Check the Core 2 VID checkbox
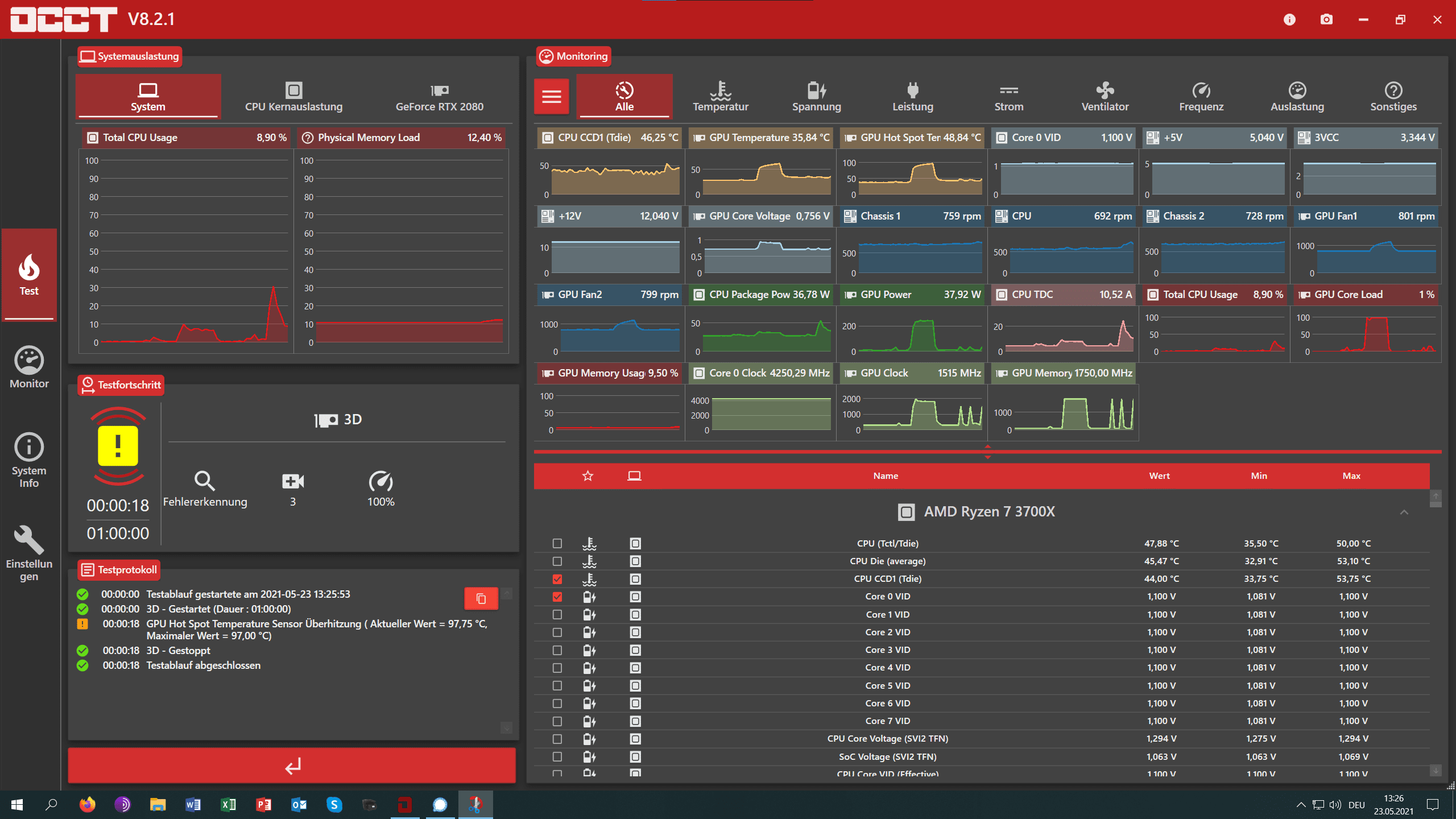Image resolution: width=1456 pixels, height=819 pixels. pos(557,632)
